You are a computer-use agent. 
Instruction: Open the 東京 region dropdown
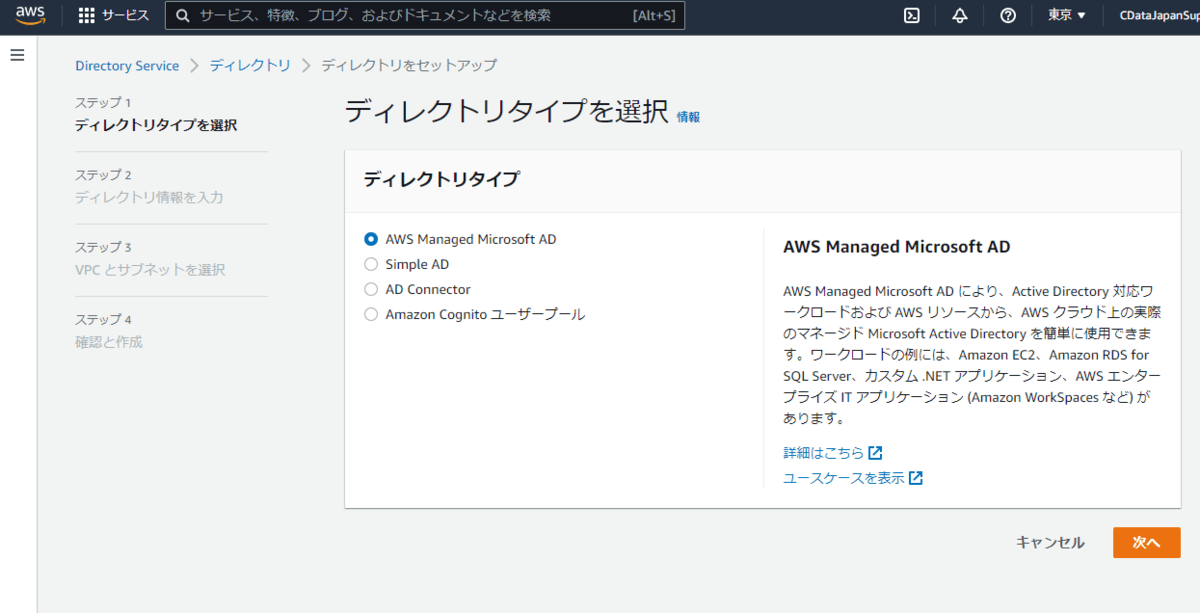pyautogui.click(x=1066, y=16)
